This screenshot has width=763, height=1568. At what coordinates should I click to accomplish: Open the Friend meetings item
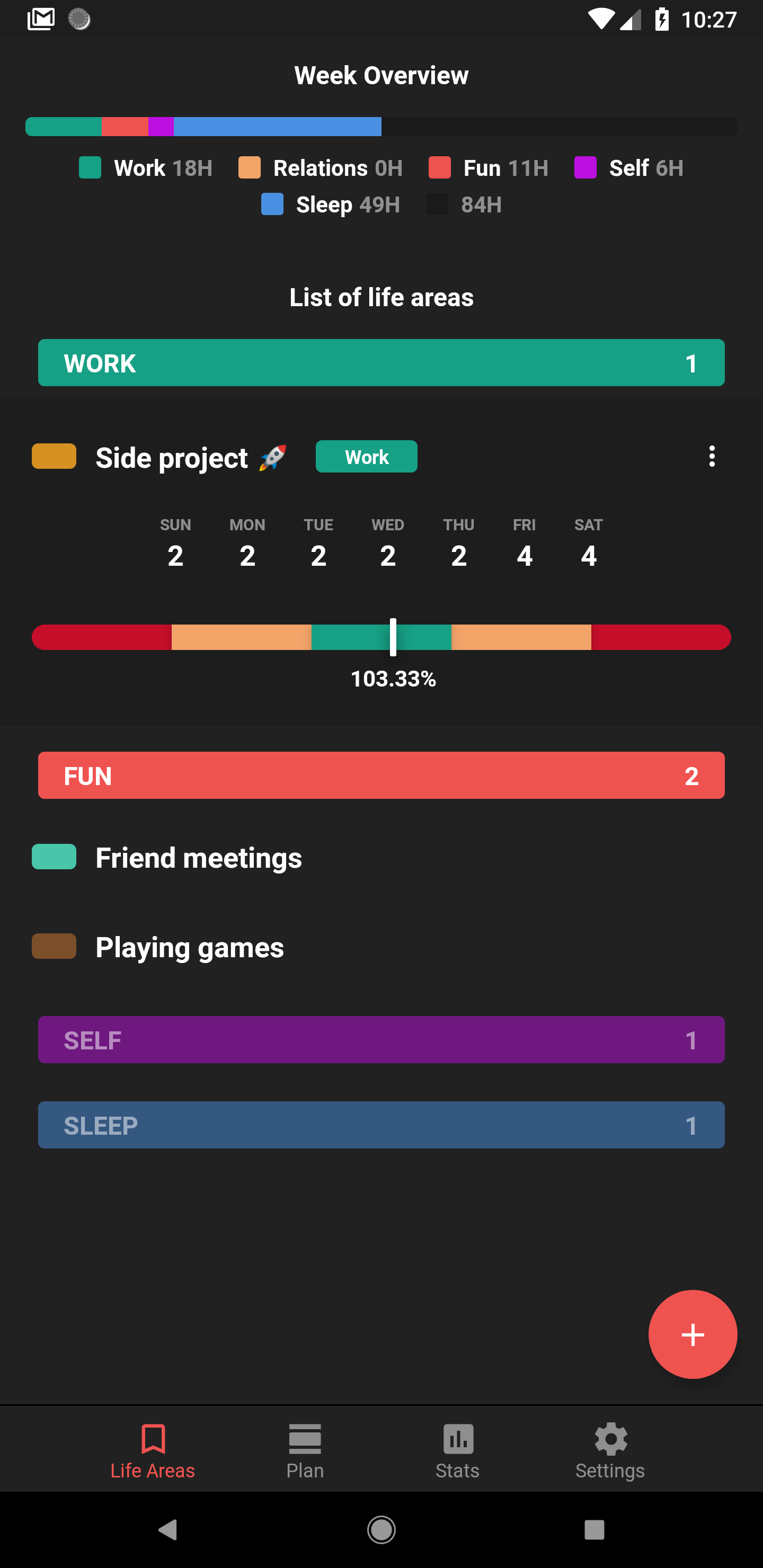point(199,858)
